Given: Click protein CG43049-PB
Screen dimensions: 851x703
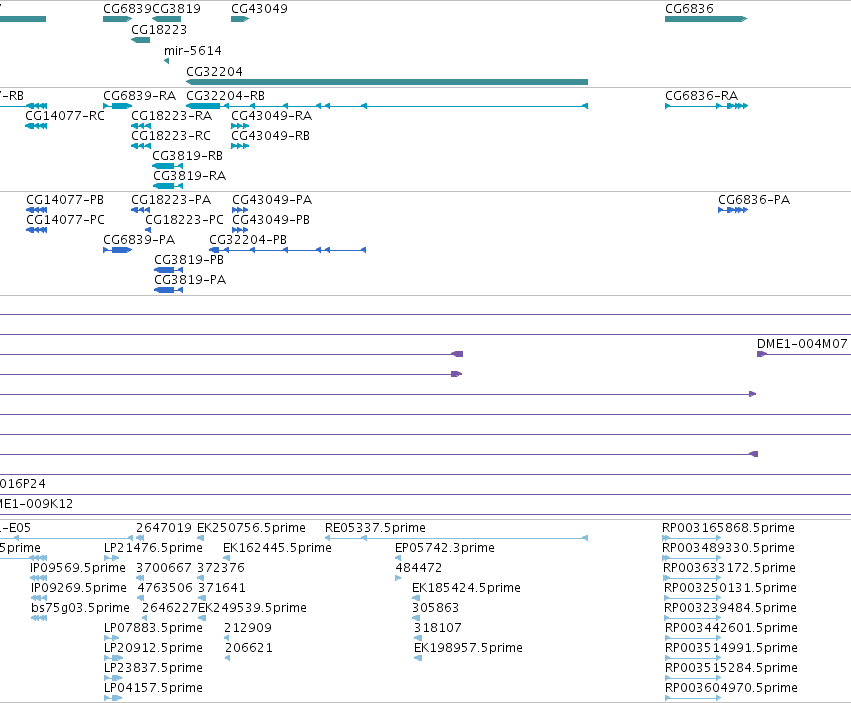Looking at the screenshot, I should point(271,220).
